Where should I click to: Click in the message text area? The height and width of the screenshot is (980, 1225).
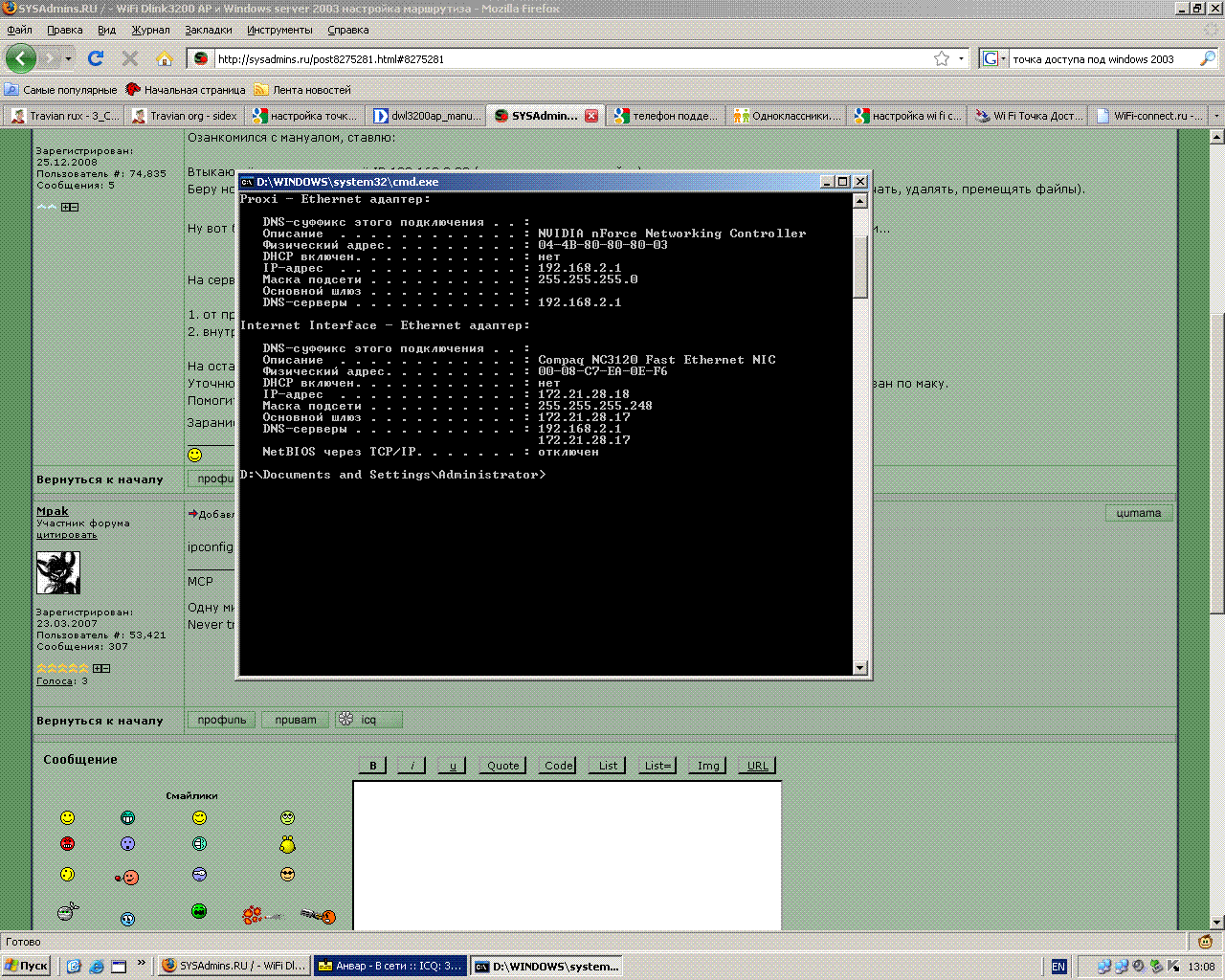pos(568,856)
